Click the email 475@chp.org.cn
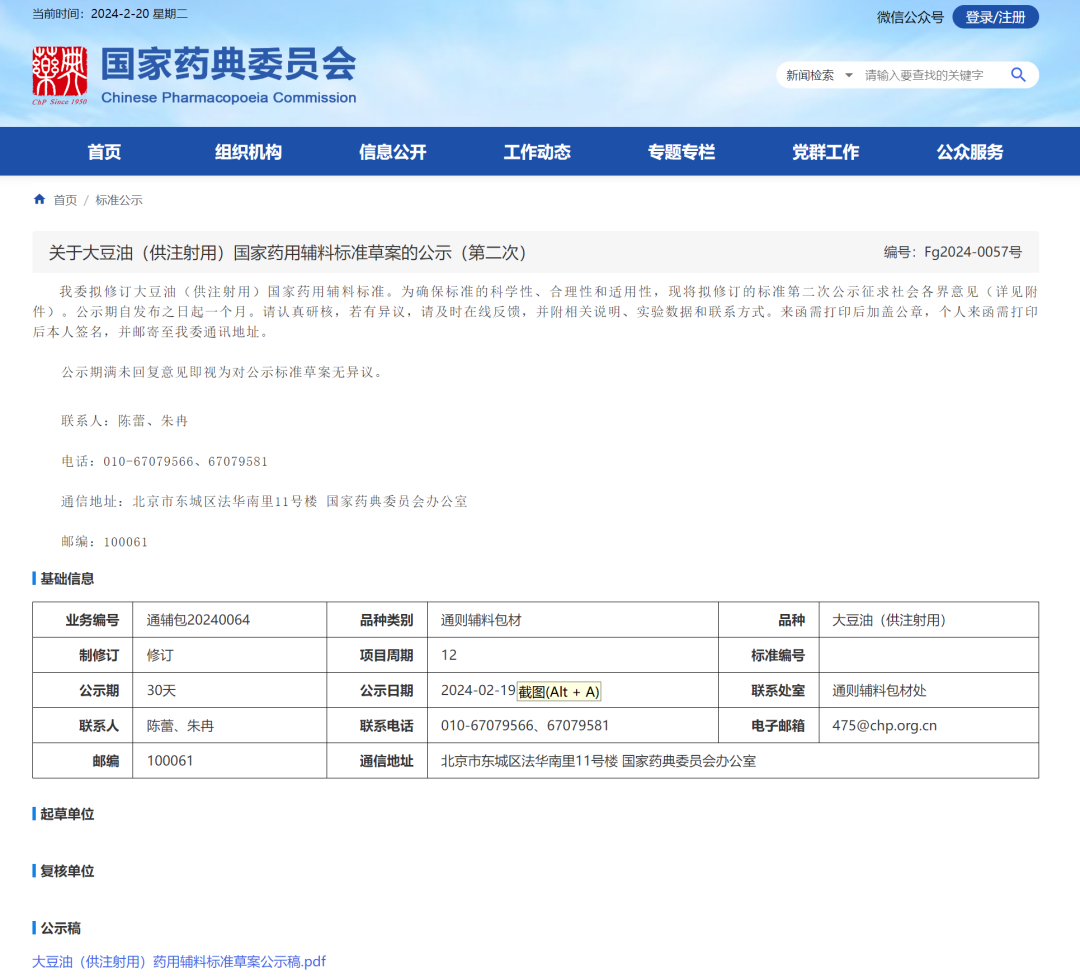This screenshot has width=1080, height=978. [x=884, y=725]
